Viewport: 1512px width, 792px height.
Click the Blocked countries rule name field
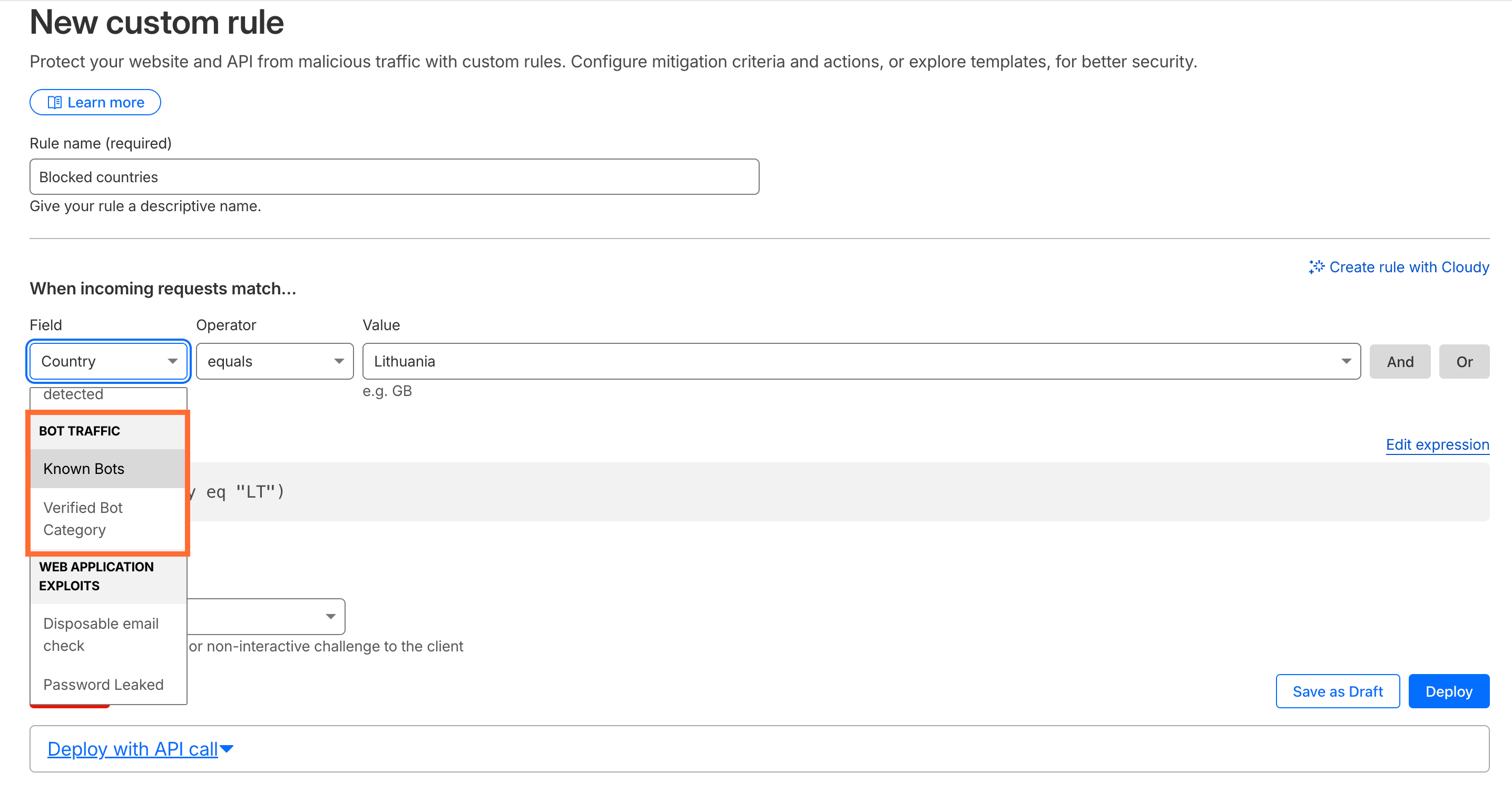pos(393,176)
